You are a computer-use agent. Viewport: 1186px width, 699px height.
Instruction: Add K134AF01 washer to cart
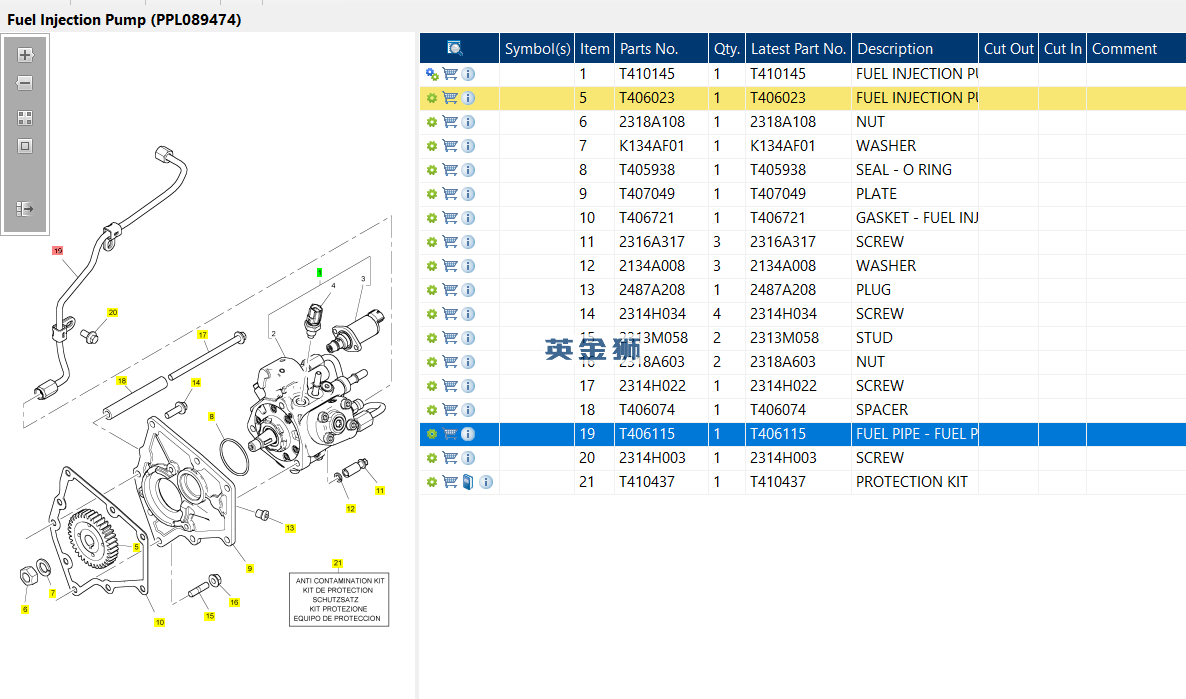(450, 146)
